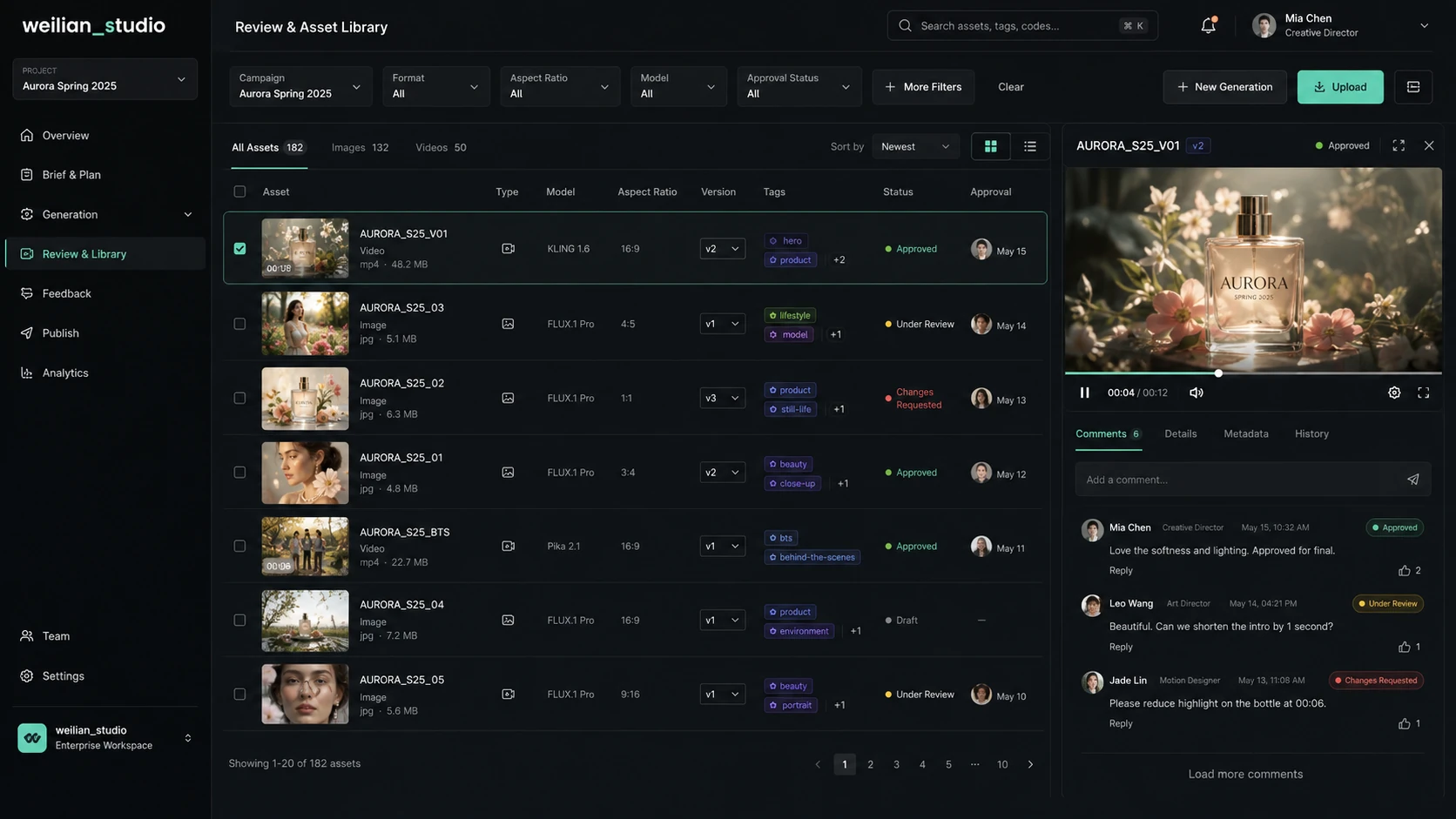Click the New Generation button
The height and width of the screenshot is (819, 1456).
click(x=1224, y=87)
